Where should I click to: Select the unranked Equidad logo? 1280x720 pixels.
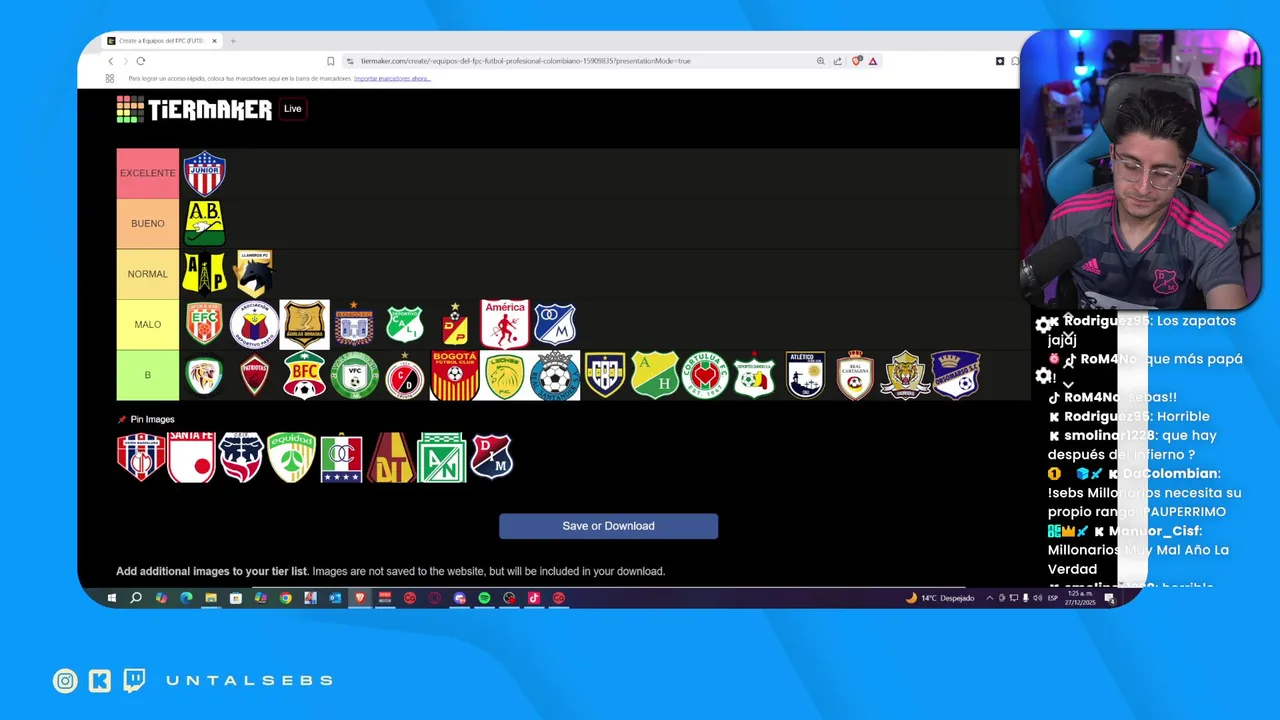click(291, 457)
